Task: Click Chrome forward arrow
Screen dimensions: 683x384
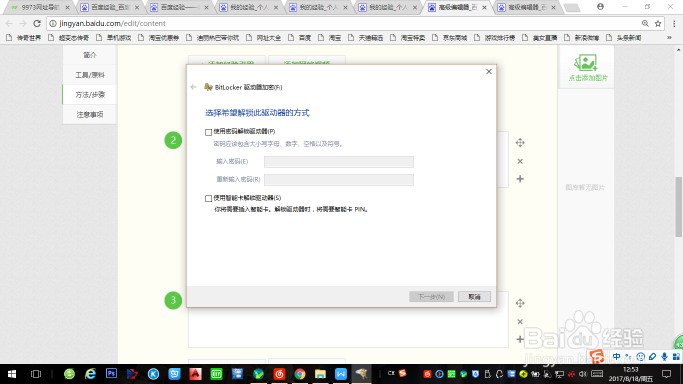Action: point(23,24)
